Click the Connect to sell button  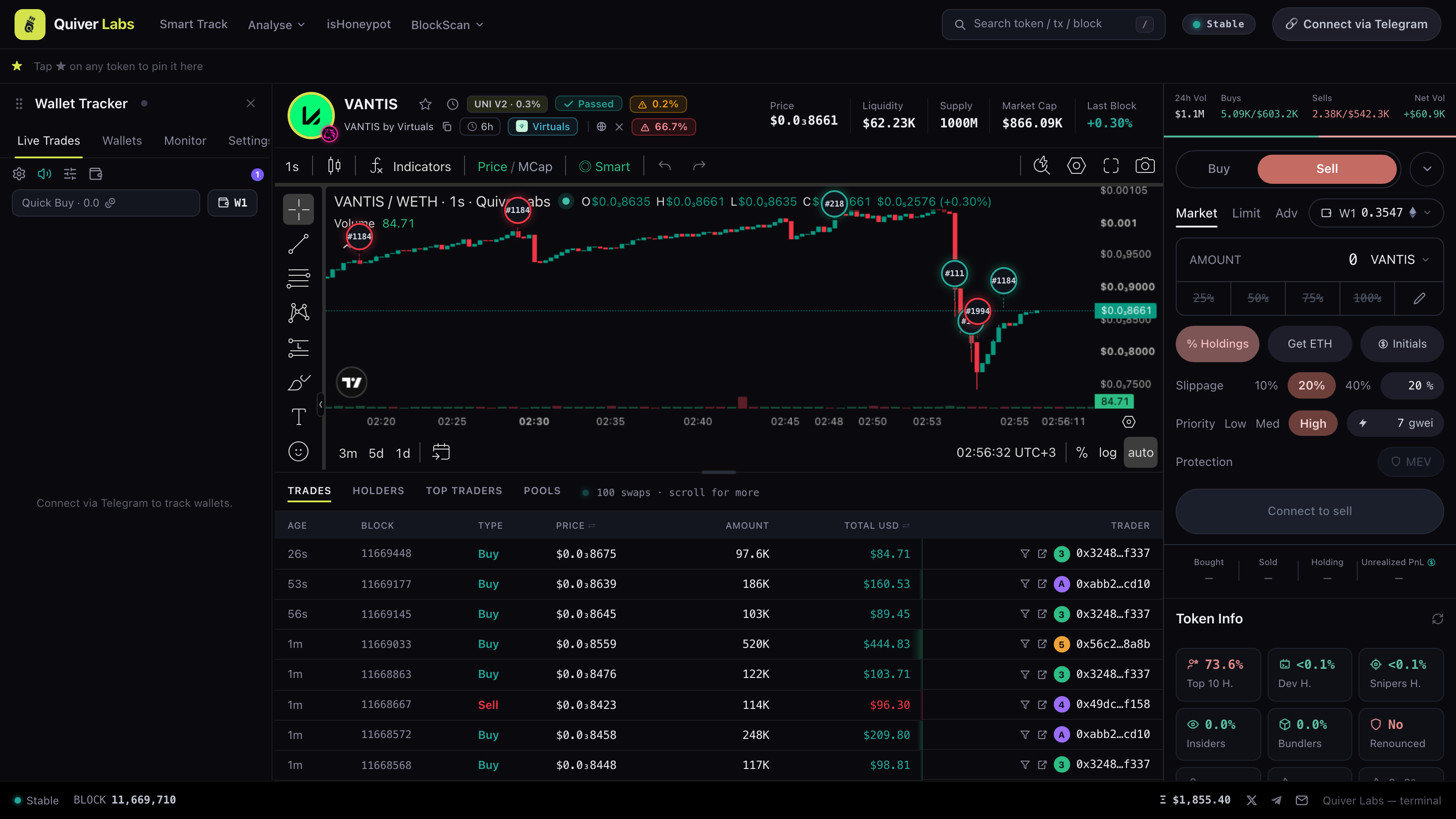point(1309,511)
